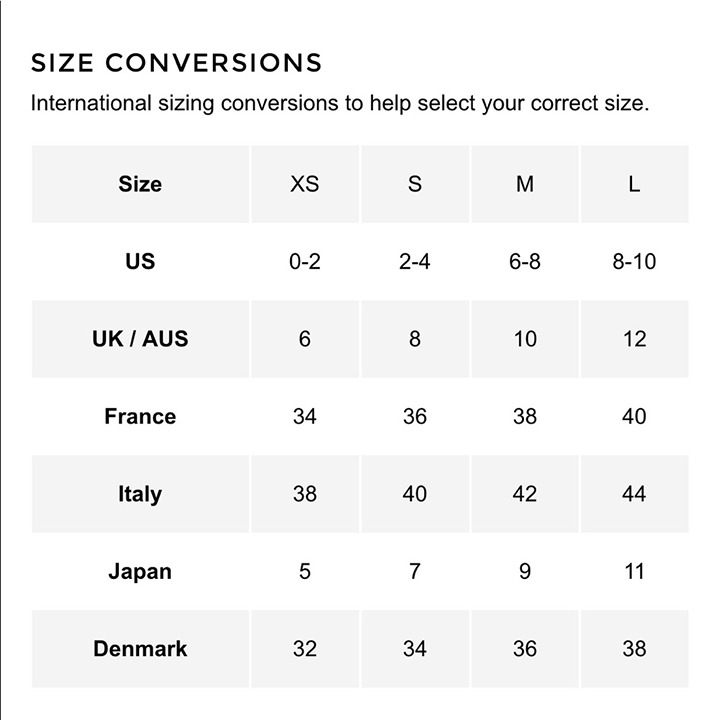
Task: Select the US 8-10 cell
Action: click(635, 262)
